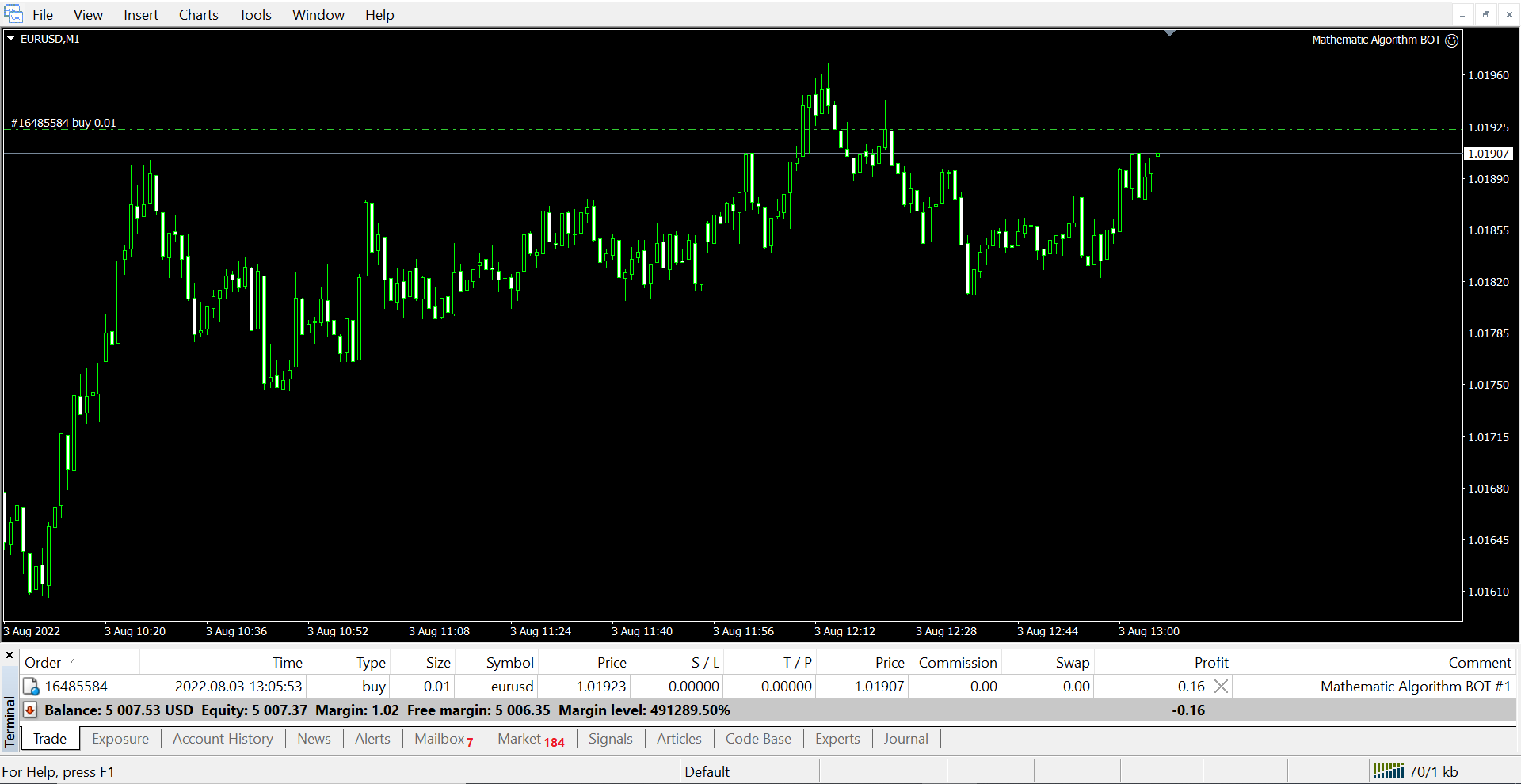The height and width of the screenshot is (784, 1521).
Task: Click the 1.01820 price axis label
Action: (x=1489, y=282)
